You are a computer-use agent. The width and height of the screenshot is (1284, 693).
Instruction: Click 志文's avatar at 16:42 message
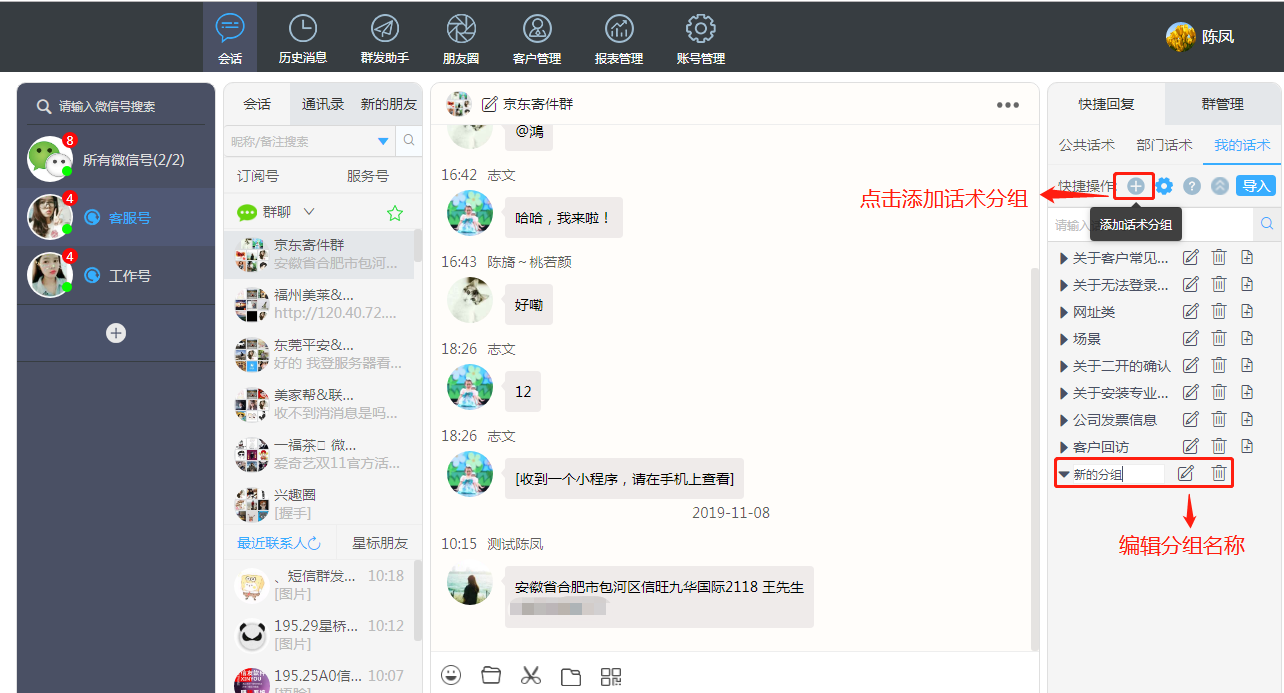[470, 213]
